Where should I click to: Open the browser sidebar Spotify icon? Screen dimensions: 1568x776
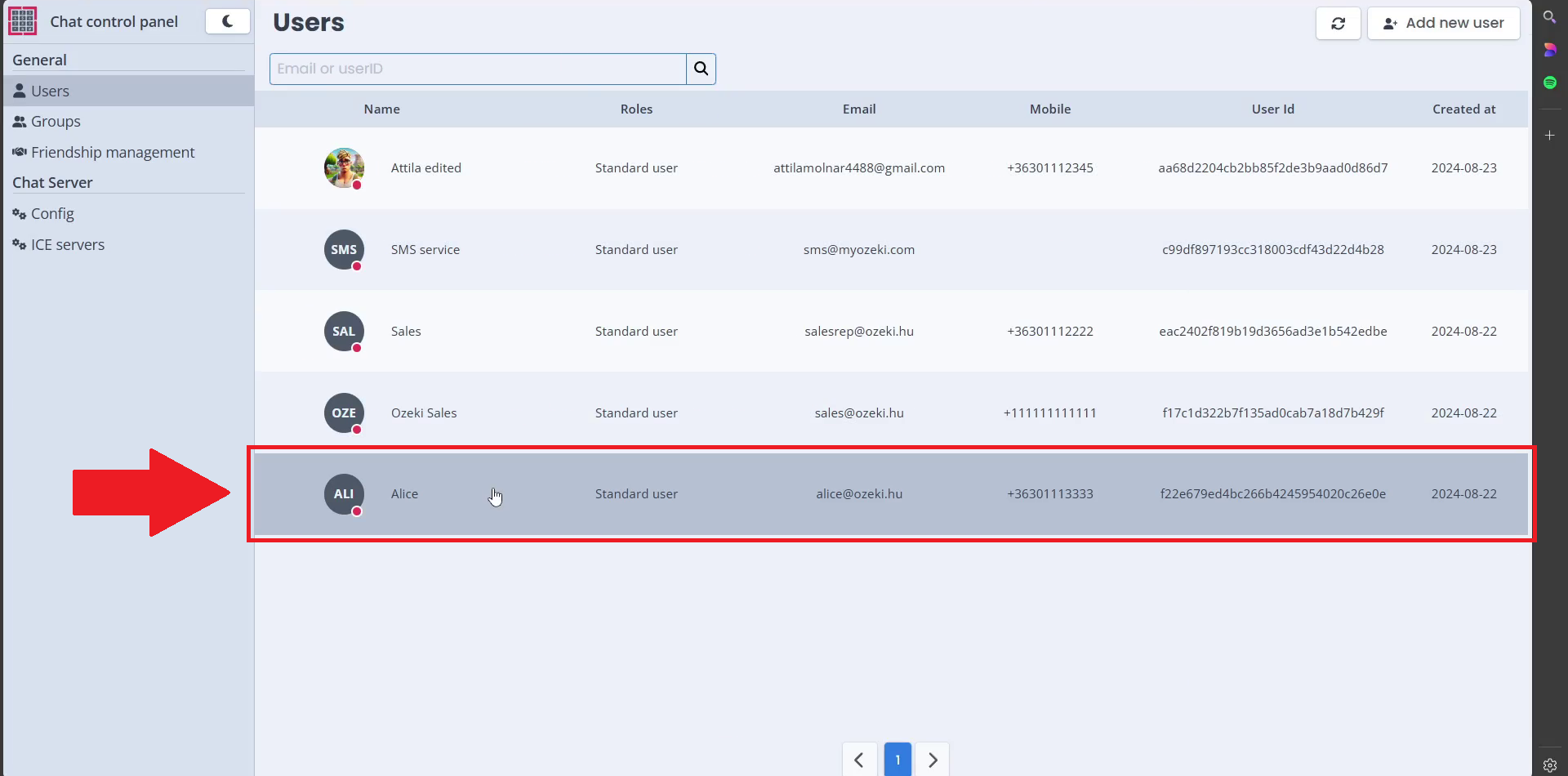pyautogui.click(x=1549, y=83)
